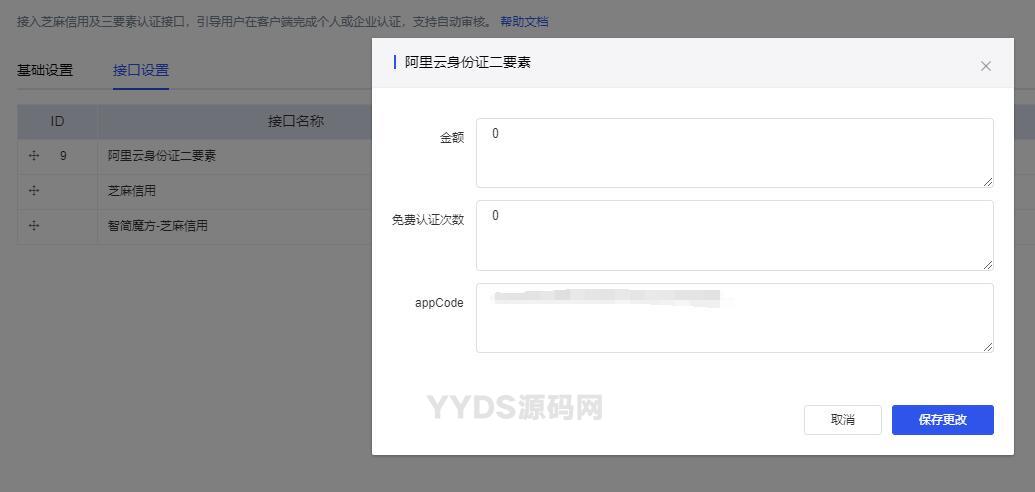Close the 阿里云身份证二要素 dialog with the X
1035x492 pixels.
point(985,66)
